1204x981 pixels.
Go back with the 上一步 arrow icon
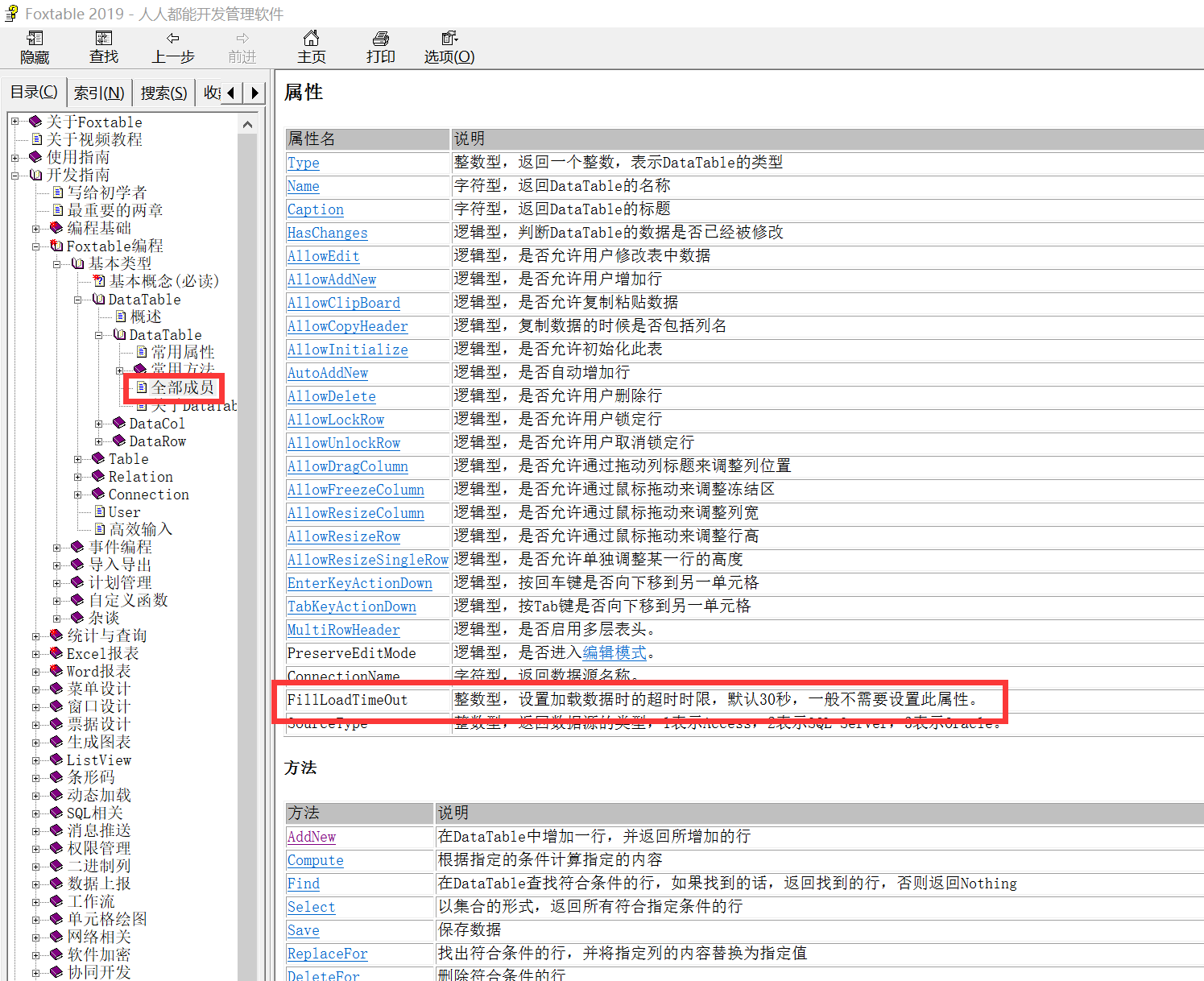(x=173, y=39)
